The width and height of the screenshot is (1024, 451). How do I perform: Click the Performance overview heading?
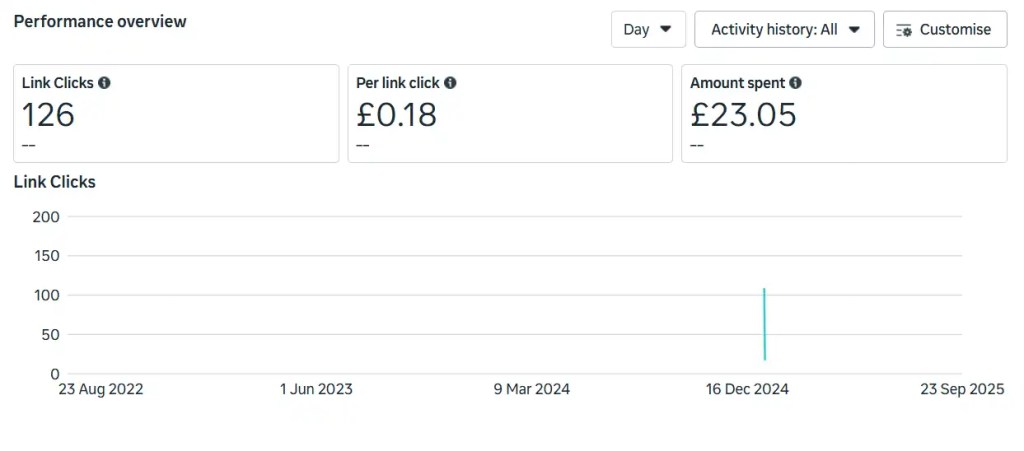pyautogui.click(x=100, y=21)
